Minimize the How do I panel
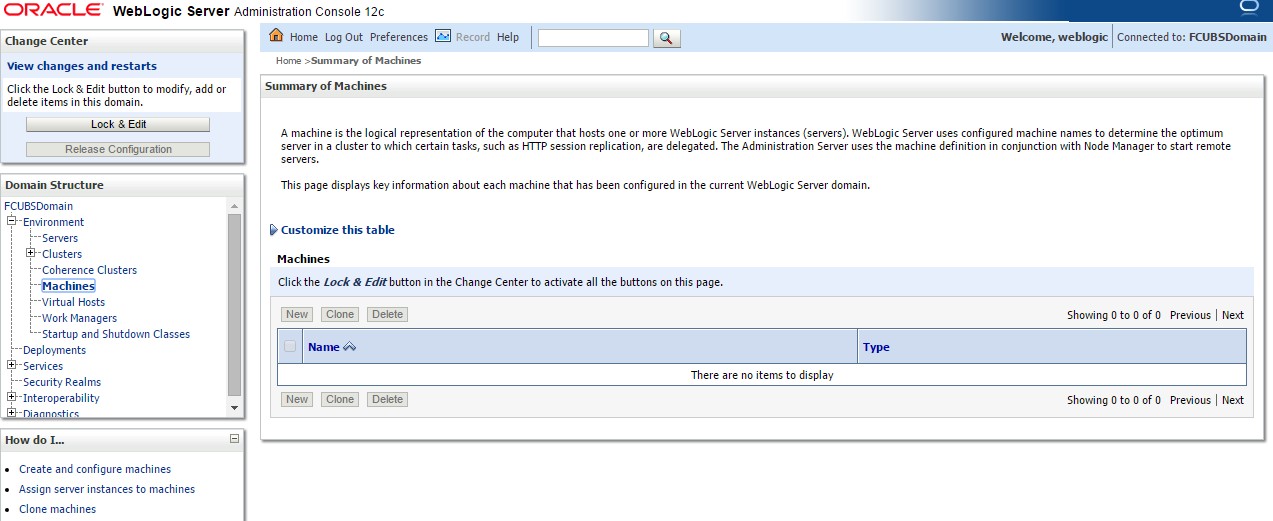 pos(234,439)
